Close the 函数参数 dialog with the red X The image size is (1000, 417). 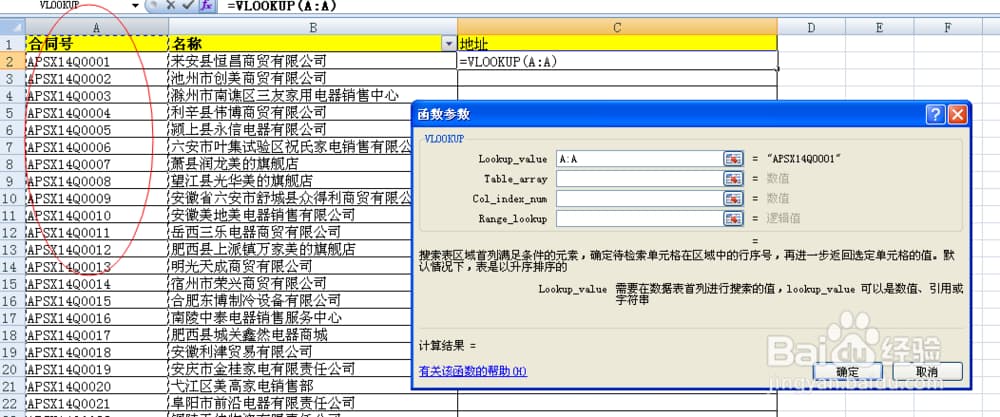click(x=957, y=115)
